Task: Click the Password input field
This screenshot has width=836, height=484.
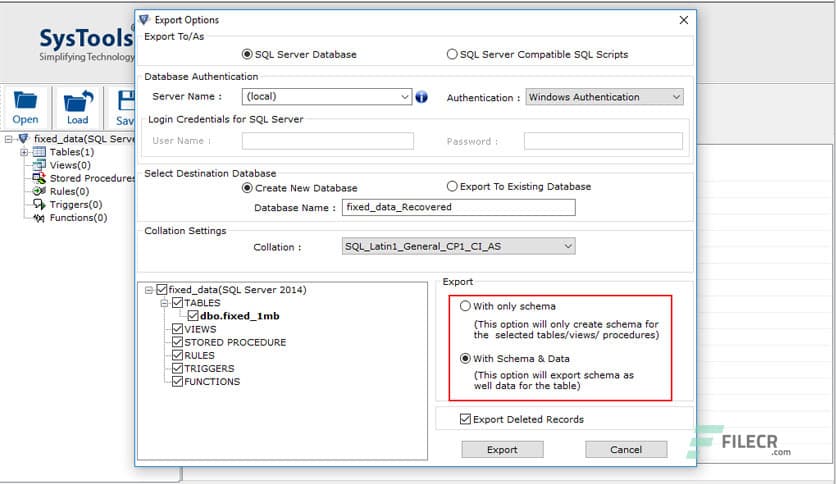Action: pos(603,141)
